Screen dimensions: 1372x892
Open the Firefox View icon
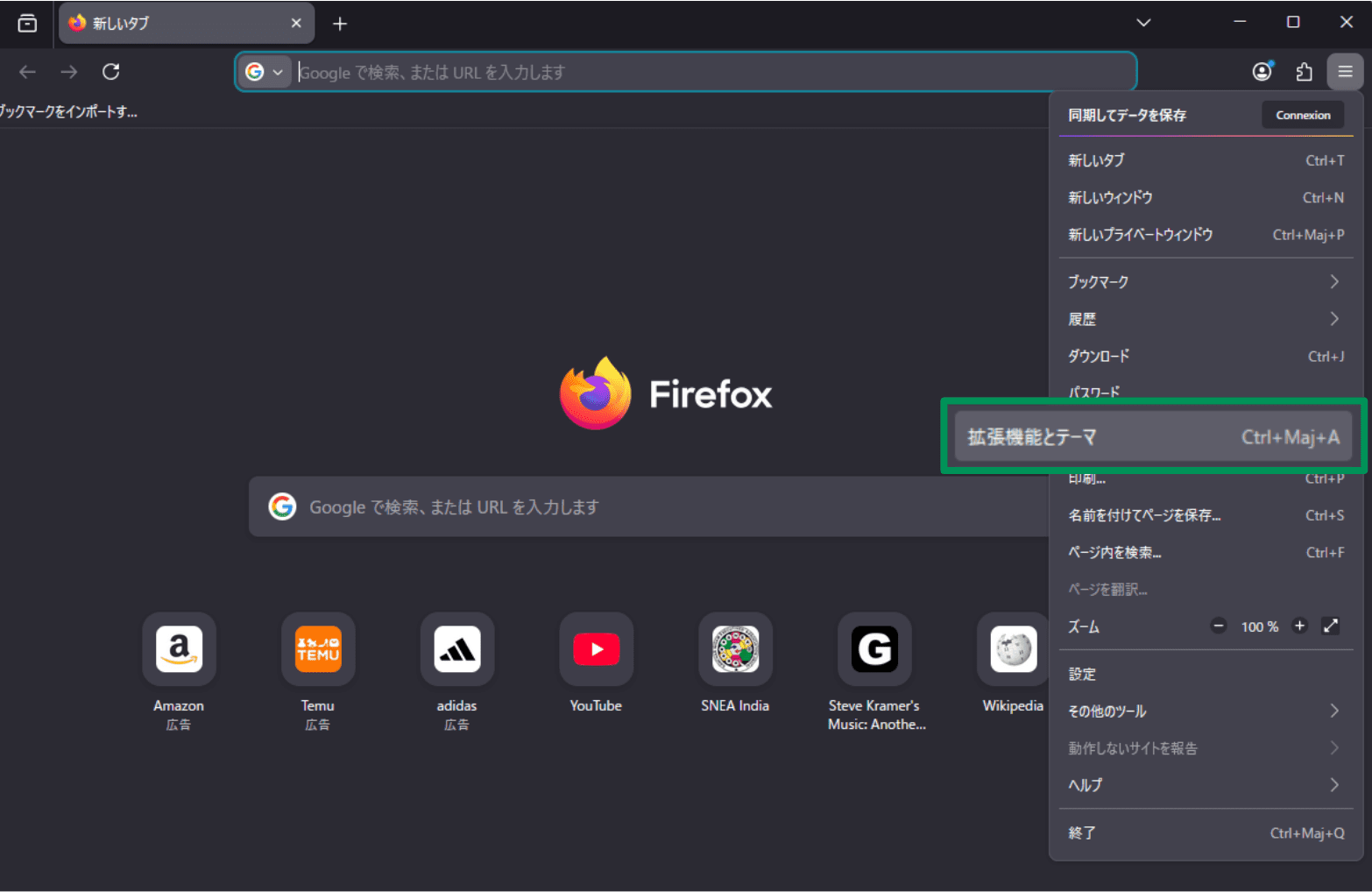click(x=25, y=24)
